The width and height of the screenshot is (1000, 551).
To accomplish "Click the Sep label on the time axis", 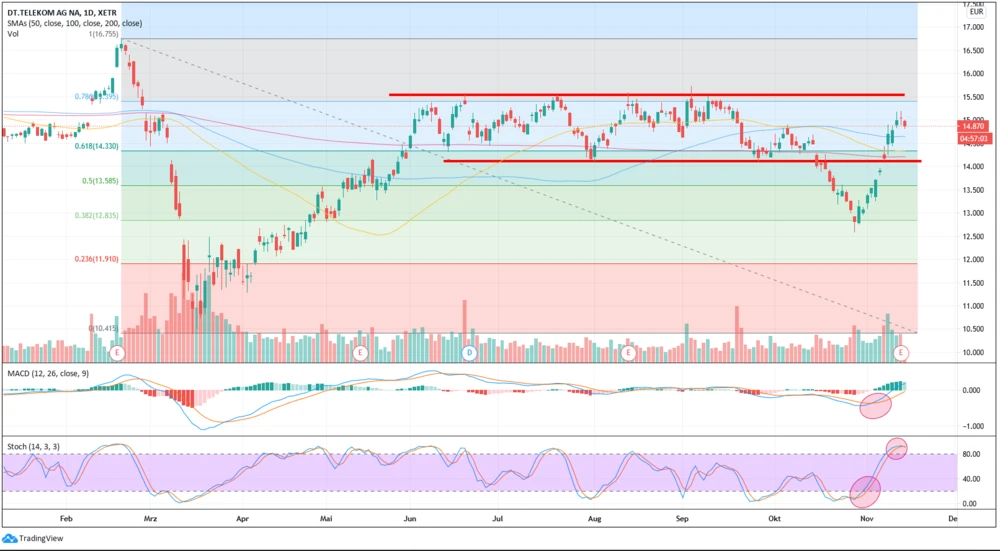I will click(683, 520).
